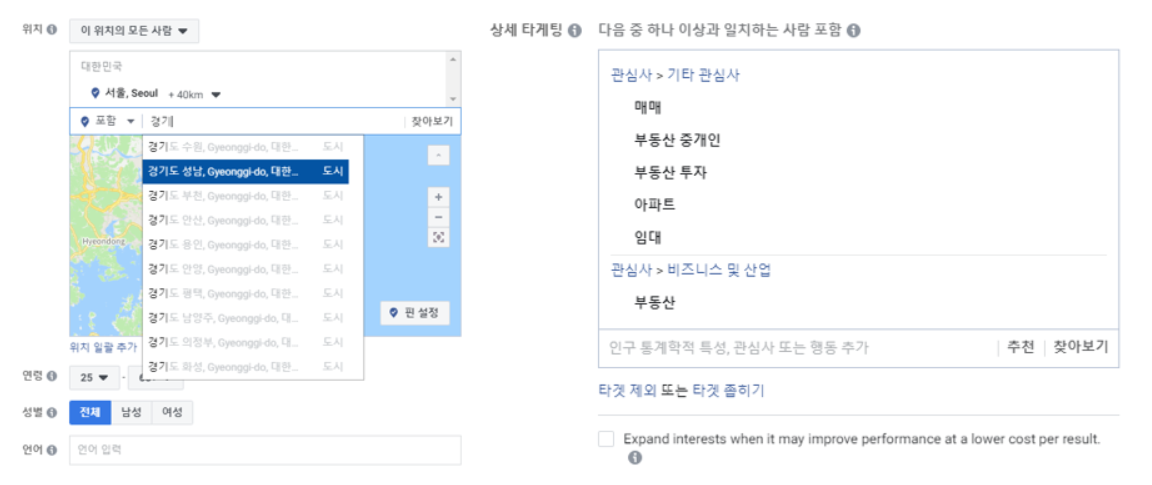Click the 핀 설정 button
Screen dimensions: 1152x485
click(415, 313)
